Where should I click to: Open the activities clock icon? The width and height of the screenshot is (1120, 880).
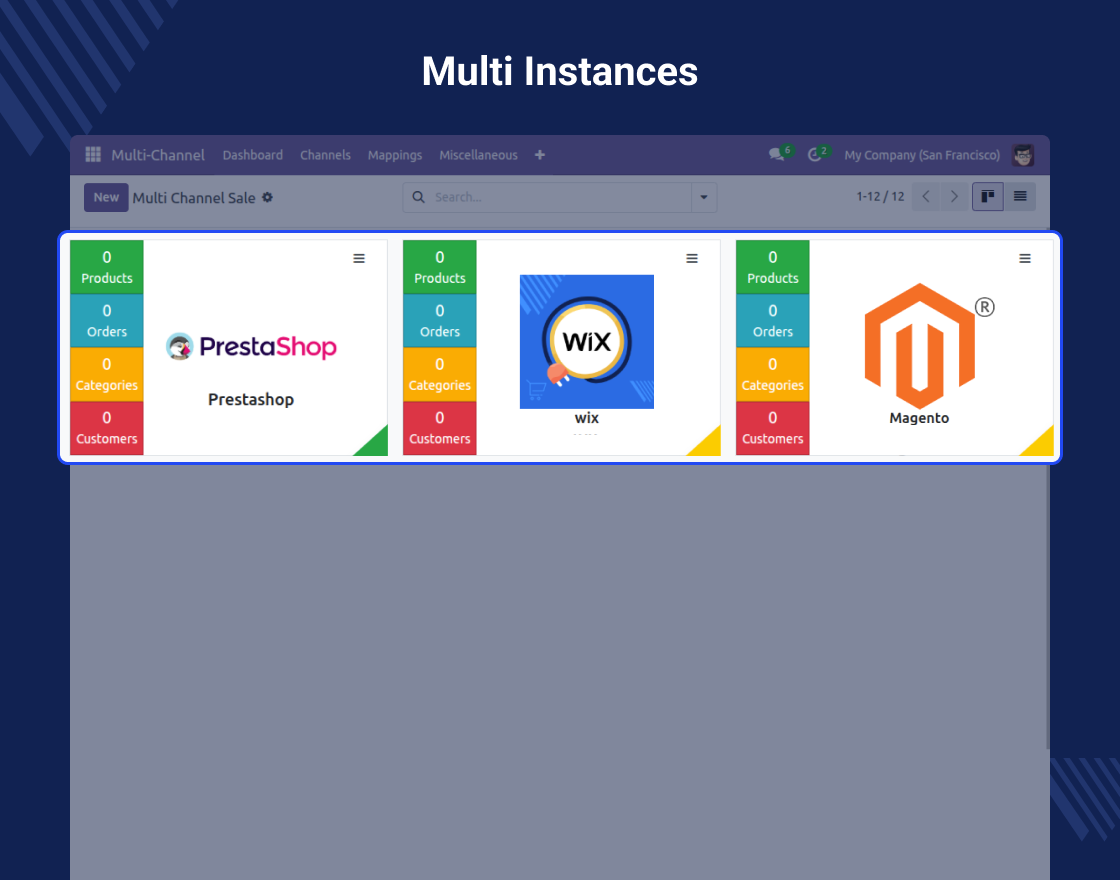coord(814,155)
